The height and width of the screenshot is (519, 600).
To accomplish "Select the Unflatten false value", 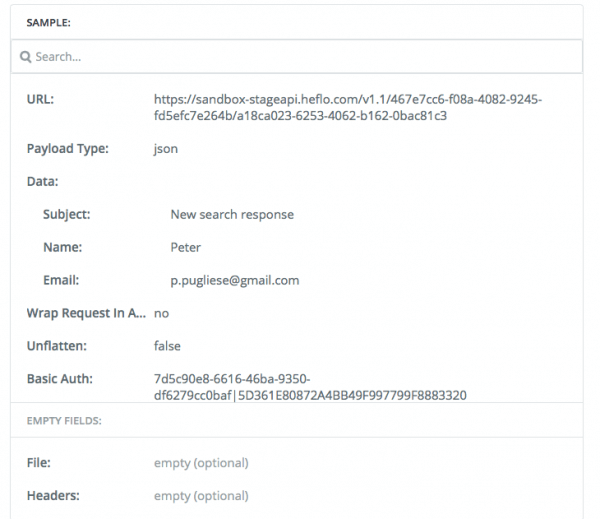I will tap(167, 346).
